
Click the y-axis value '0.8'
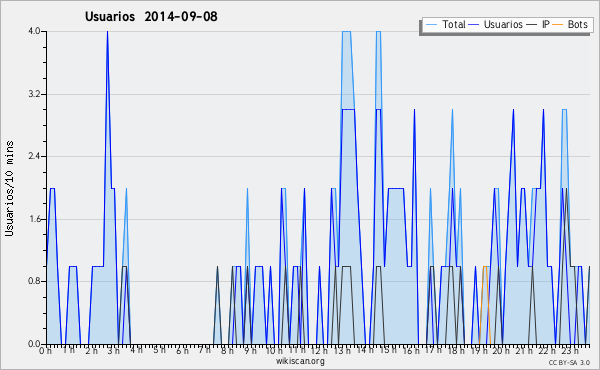click(35, 281)
